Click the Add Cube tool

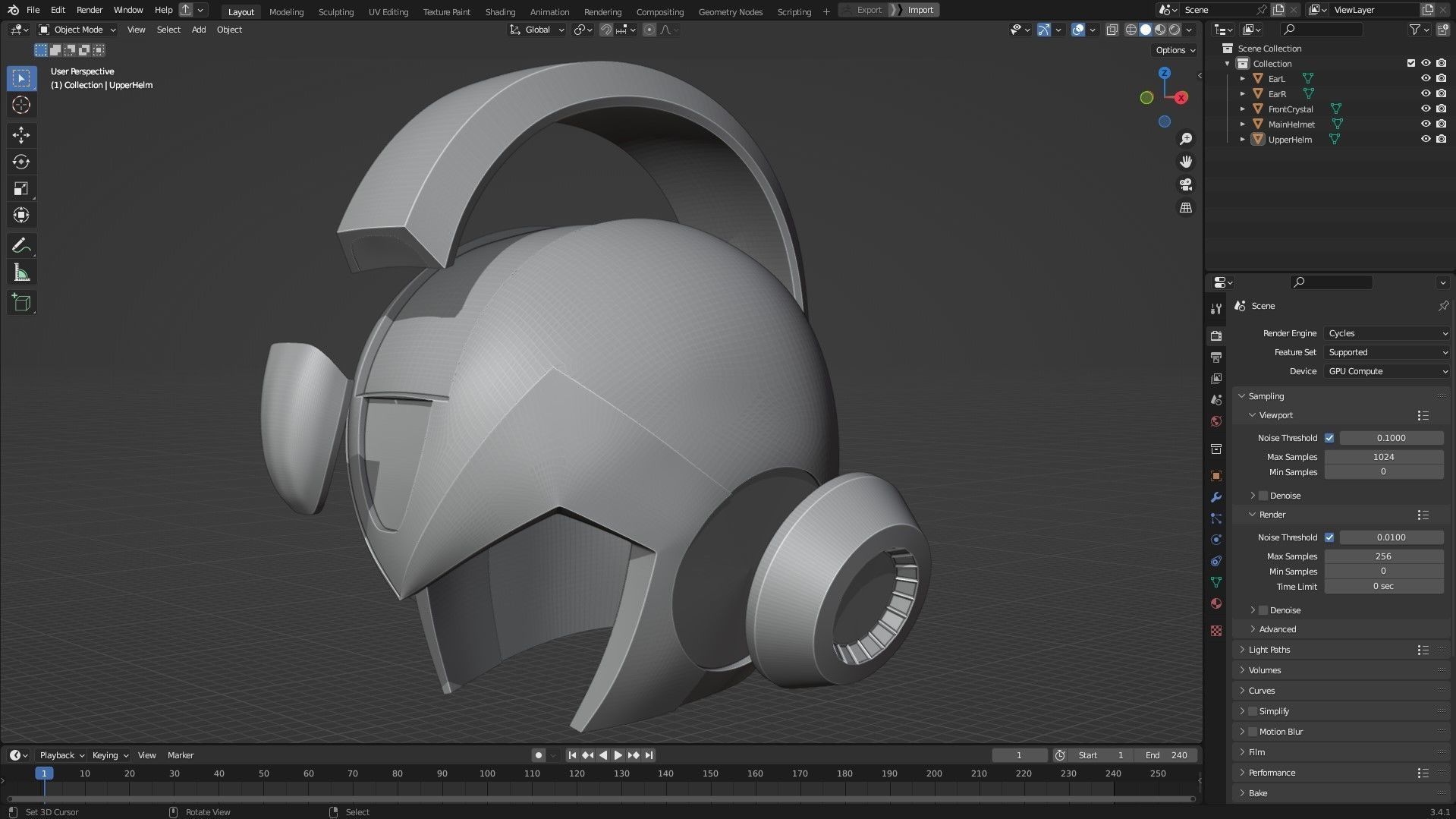click(x=21, y=303)
